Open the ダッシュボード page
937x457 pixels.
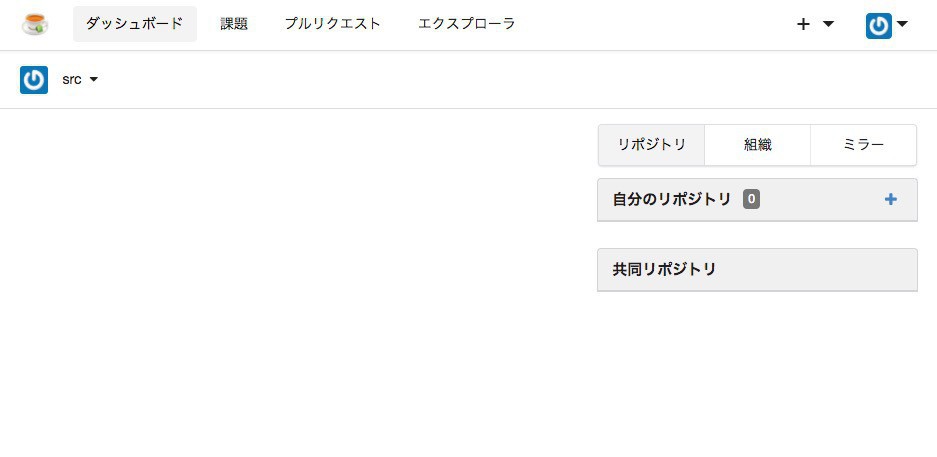135,24
